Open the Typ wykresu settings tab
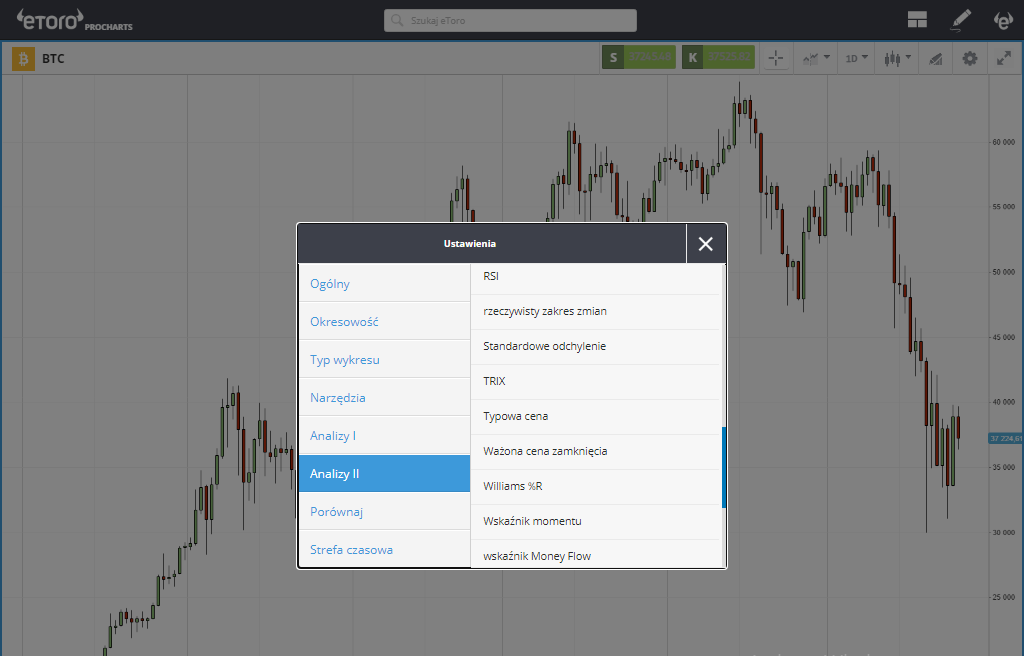1024x656 pixels. pyautogui.click(x=385, y=359)
